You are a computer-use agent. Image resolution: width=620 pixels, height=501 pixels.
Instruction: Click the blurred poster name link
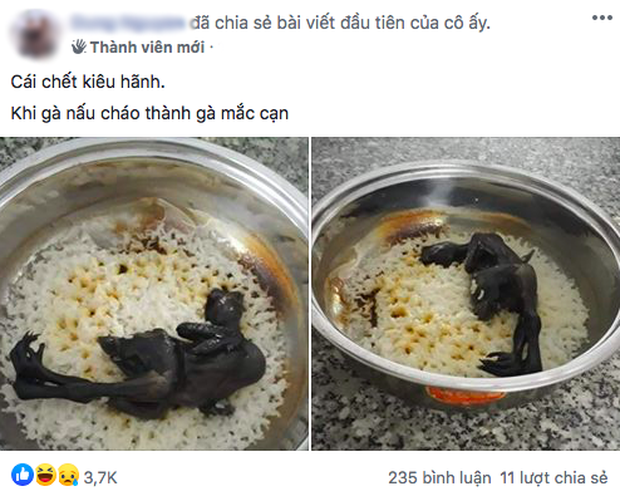click(x=130, y=23)
